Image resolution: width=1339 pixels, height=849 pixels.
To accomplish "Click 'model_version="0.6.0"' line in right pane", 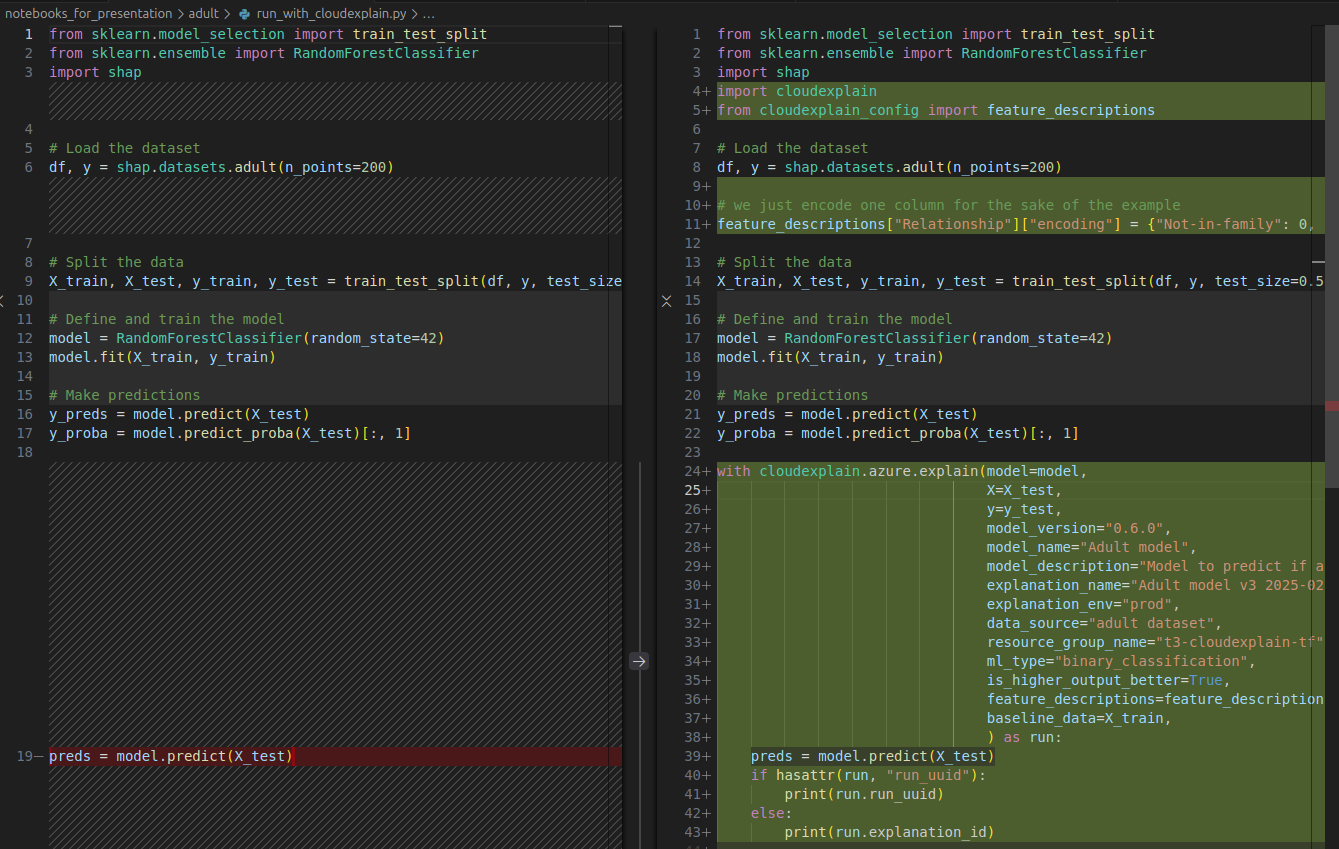I will tap(1077, 528).
